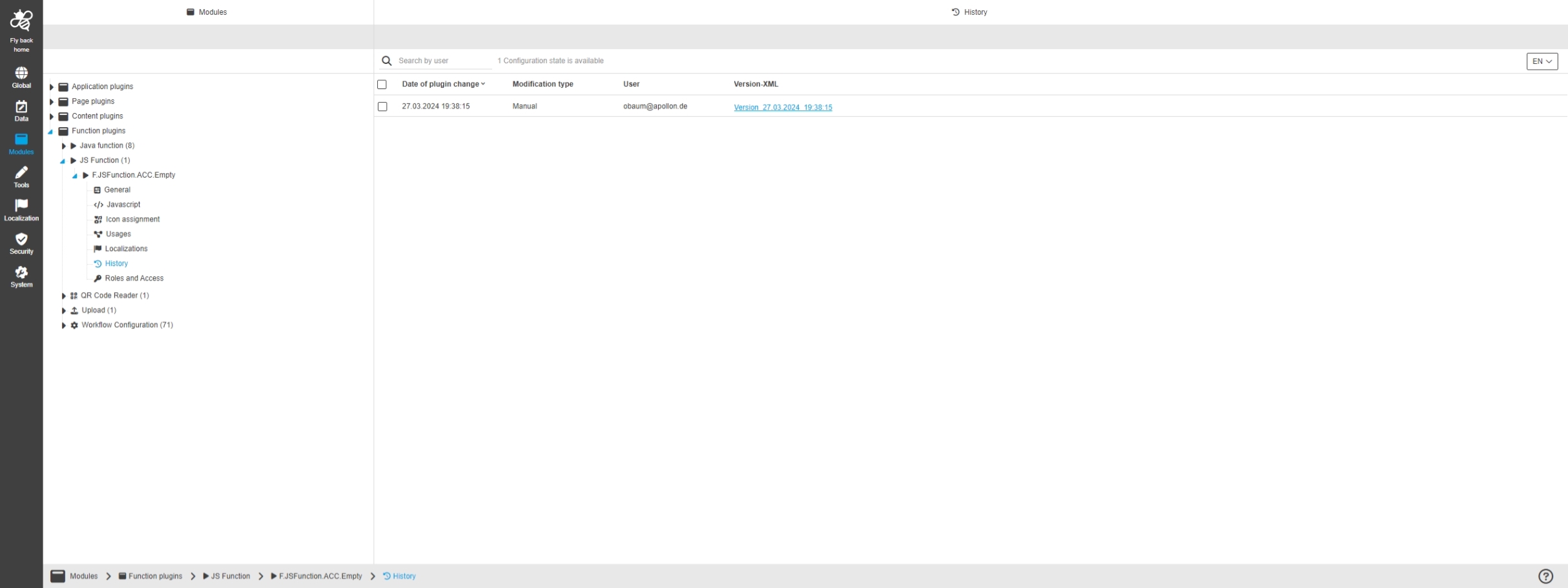Select the General tree item
Viewport: 1568px width, 588px height.
(x=118, y=190)
